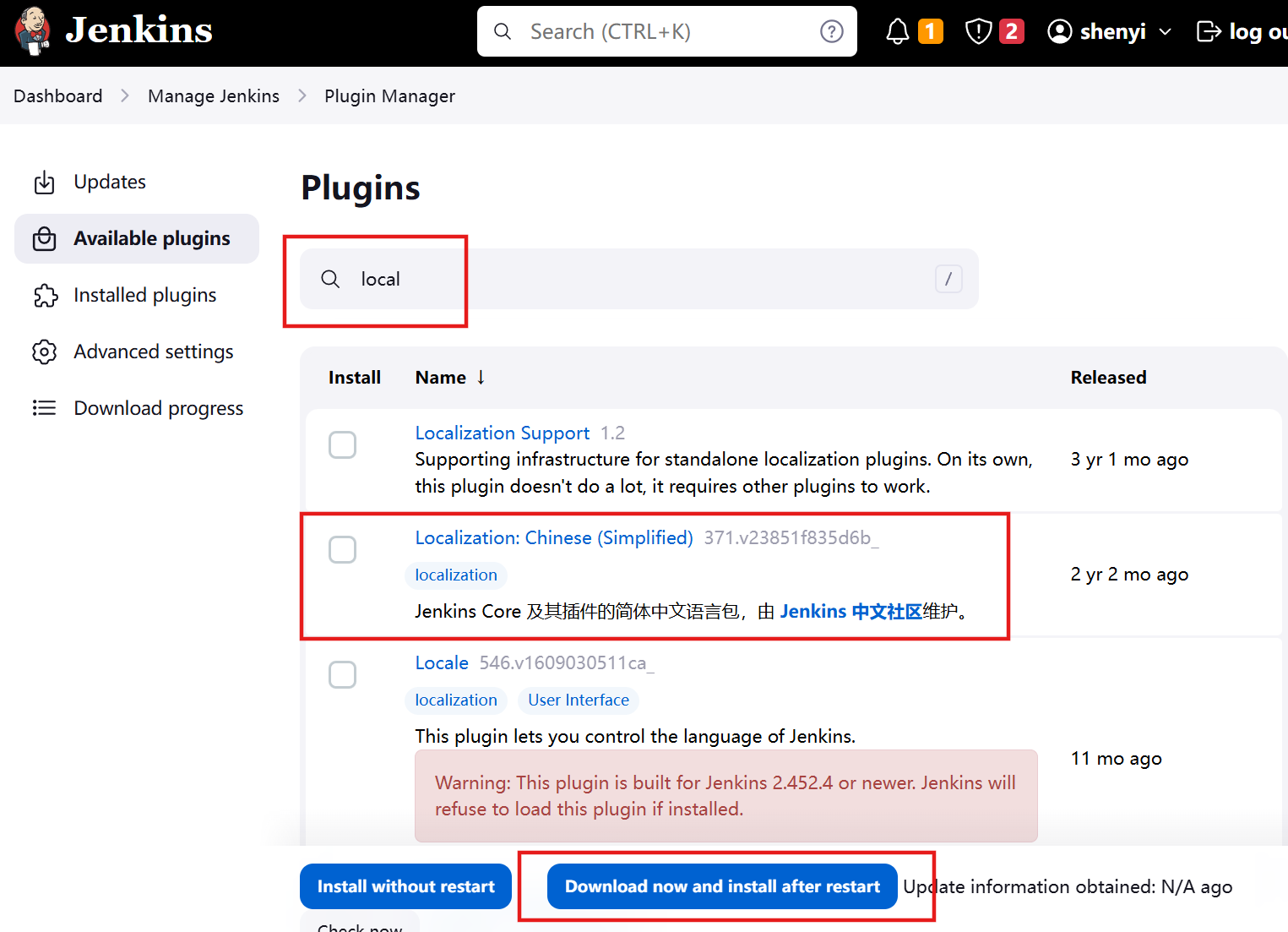Click the Updates download icon
The image size is (1288, 932).
click(44, 182)
